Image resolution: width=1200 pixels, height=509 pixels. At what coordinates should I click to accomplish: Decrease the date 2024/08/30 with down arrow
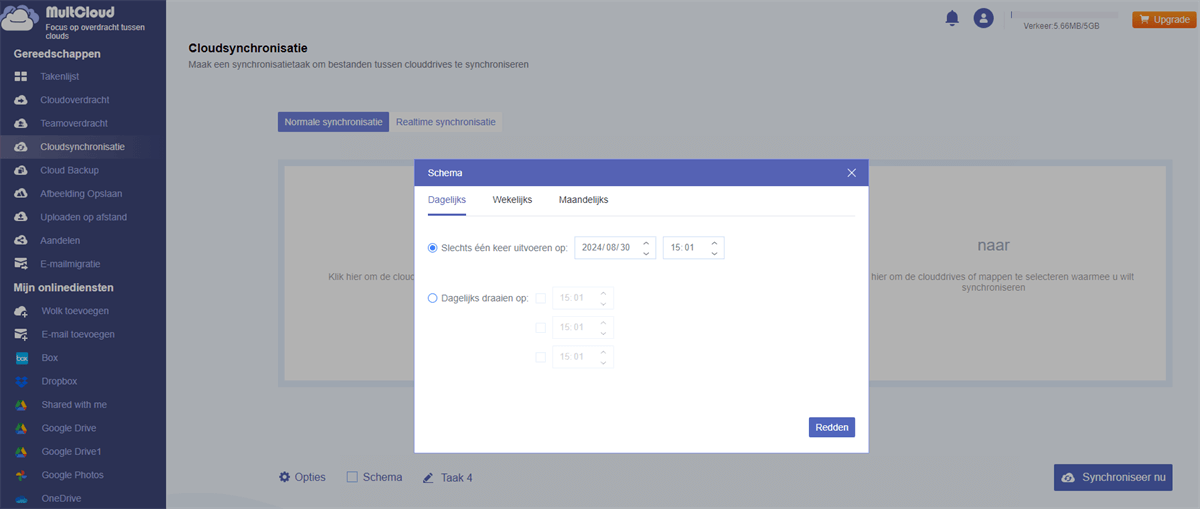[x=646, y=254]
